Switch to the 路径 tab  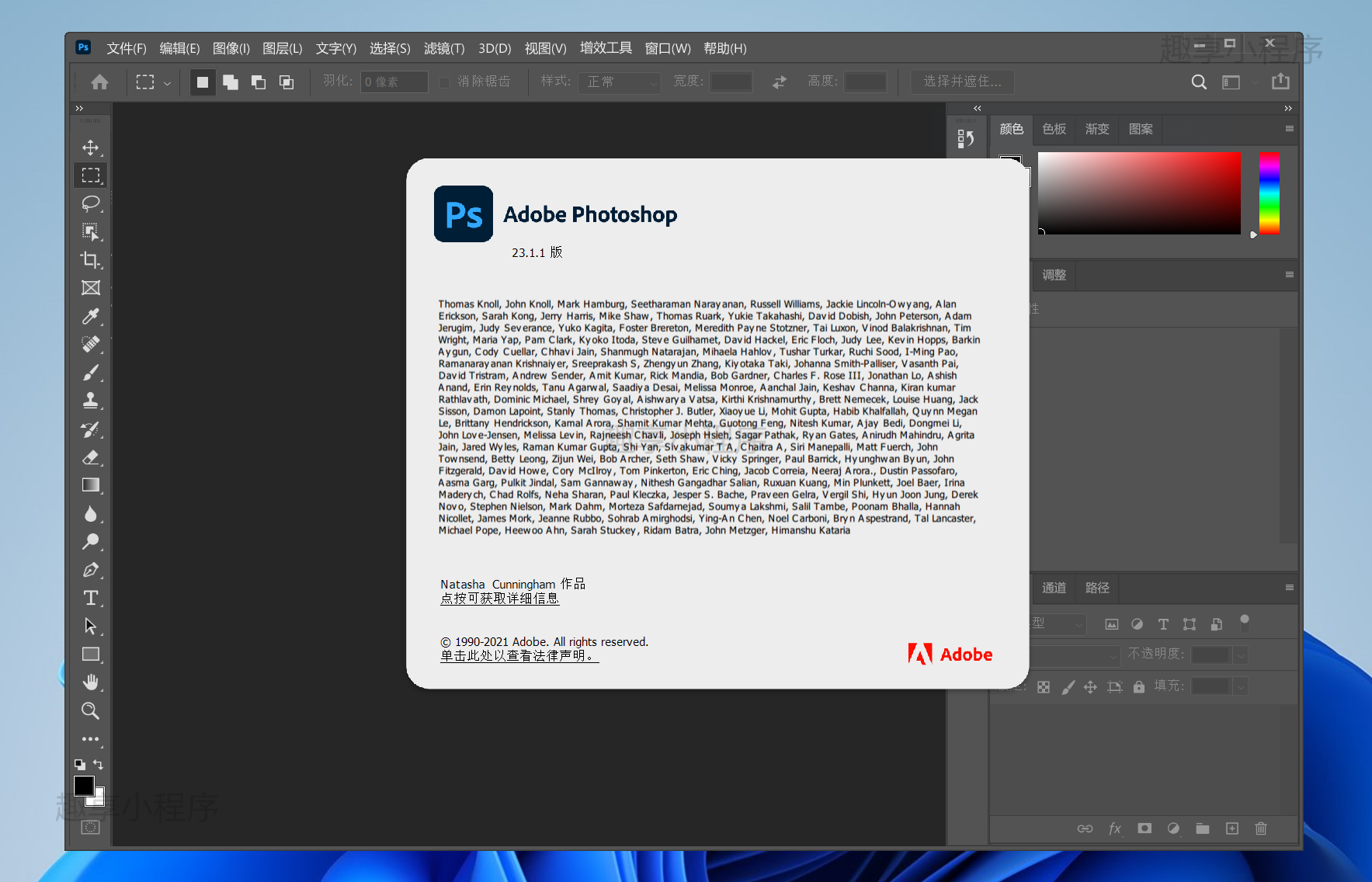pyautogui.click(x=1097, y=588)
